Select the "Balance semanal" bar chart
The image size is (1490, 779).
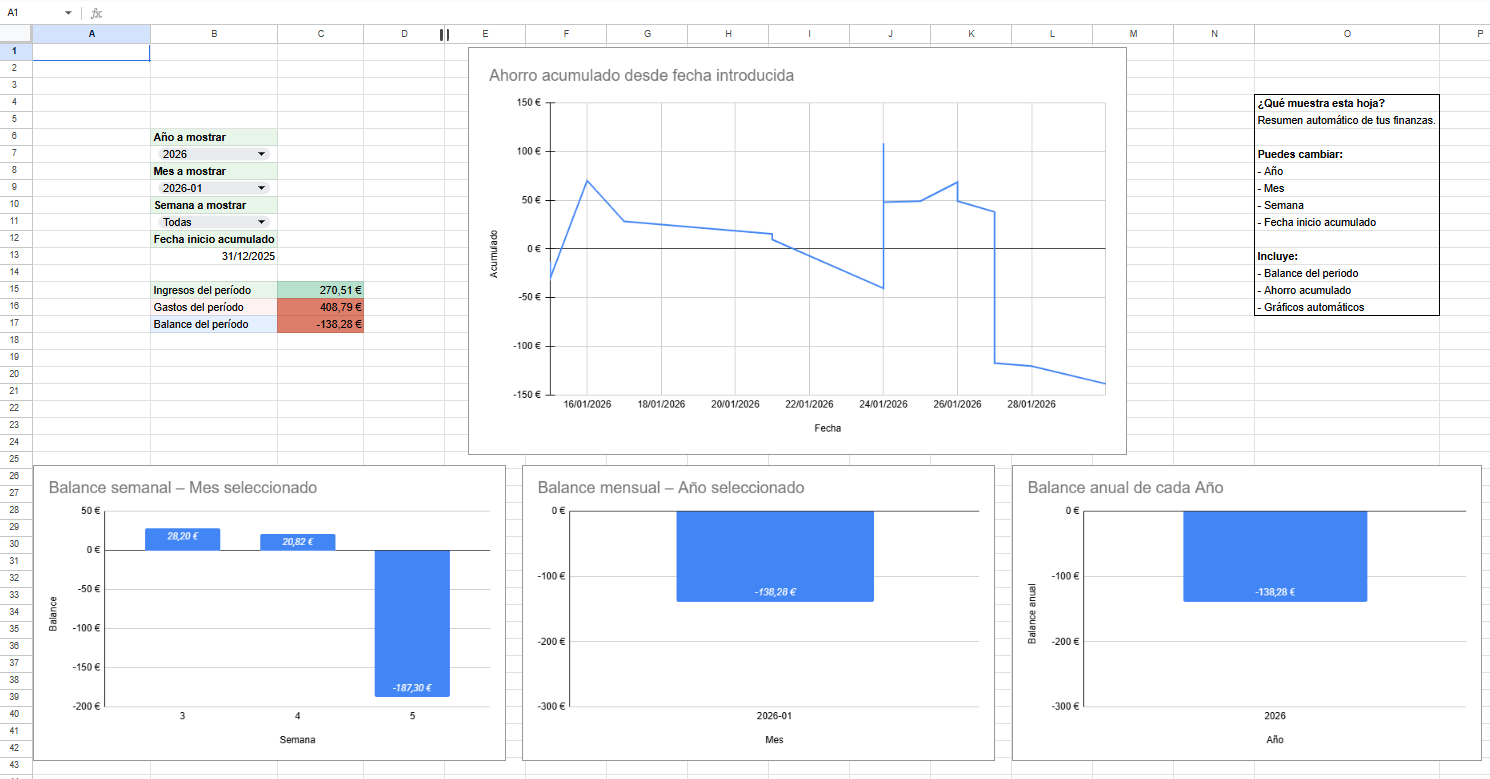point(270,615)
